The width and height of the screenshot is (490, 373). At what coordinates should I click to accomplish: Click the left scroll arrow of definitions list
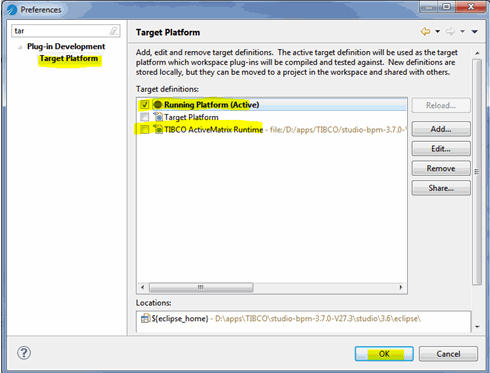click(x=143, y=287)
